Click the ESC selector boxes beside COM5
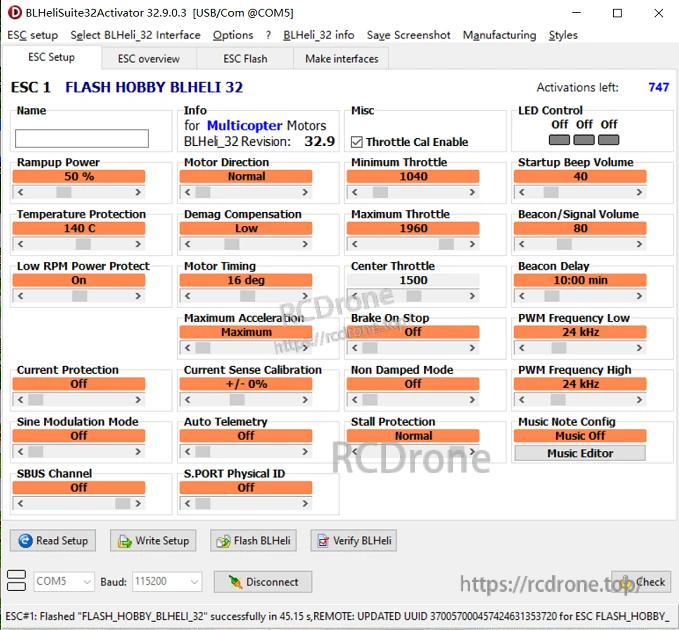The width and height of the screenshot is (679, 630). click(16, 581)
